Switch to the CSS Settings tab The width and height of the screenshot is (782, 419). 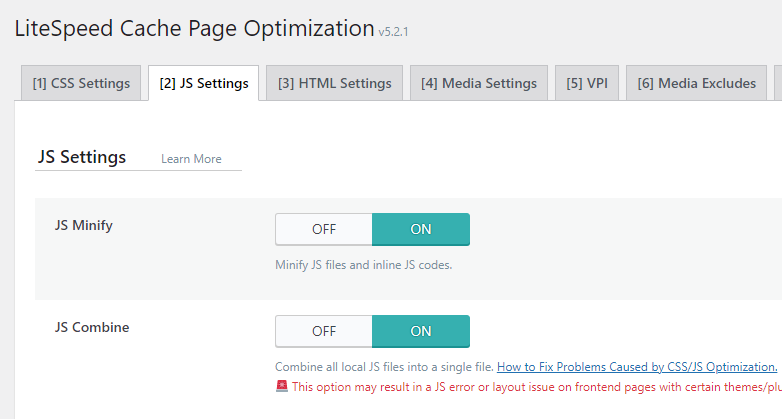coord(81,83)
